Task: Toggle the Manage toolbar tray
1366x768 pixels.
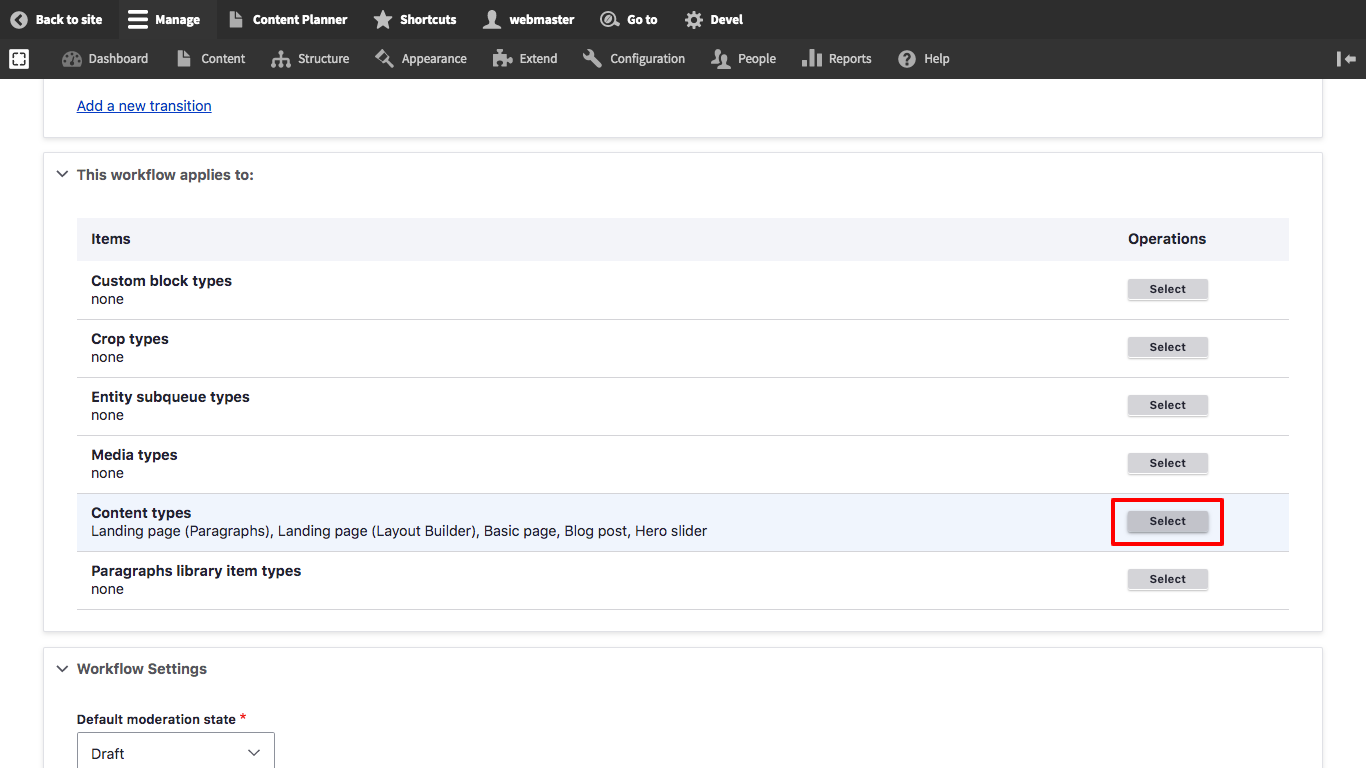Action: (x=164, y=20)
